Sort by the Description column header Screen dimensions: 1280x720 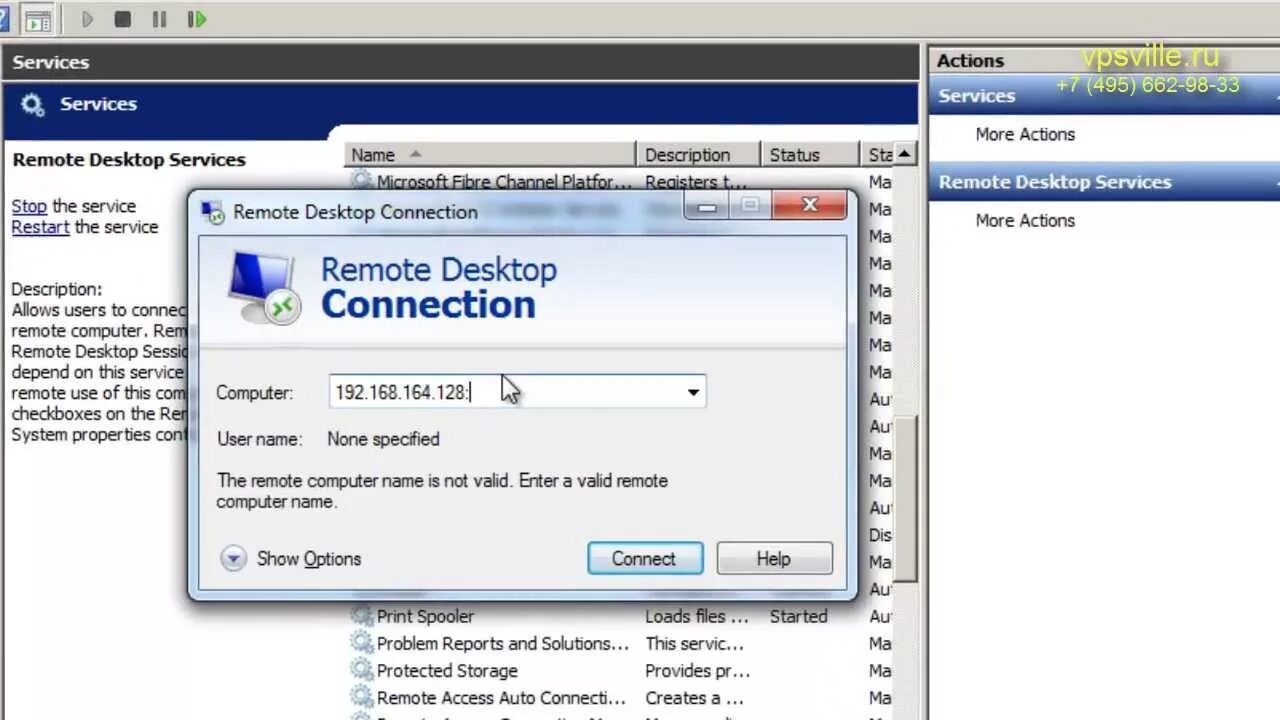(698, 155)
